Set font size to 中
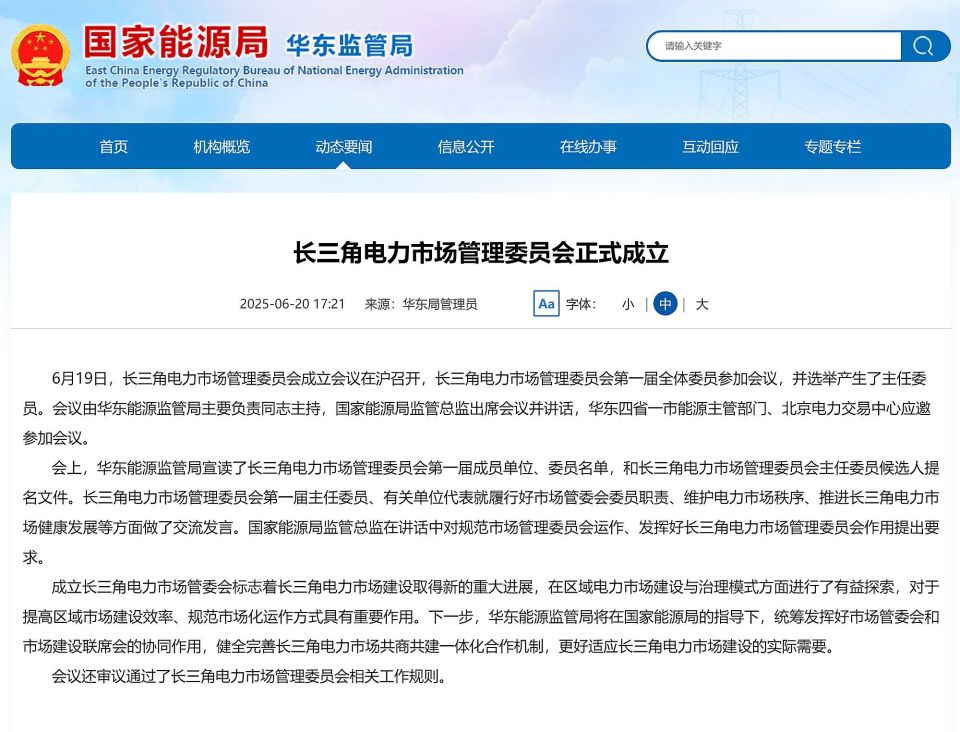 click(x=666, y=304)
